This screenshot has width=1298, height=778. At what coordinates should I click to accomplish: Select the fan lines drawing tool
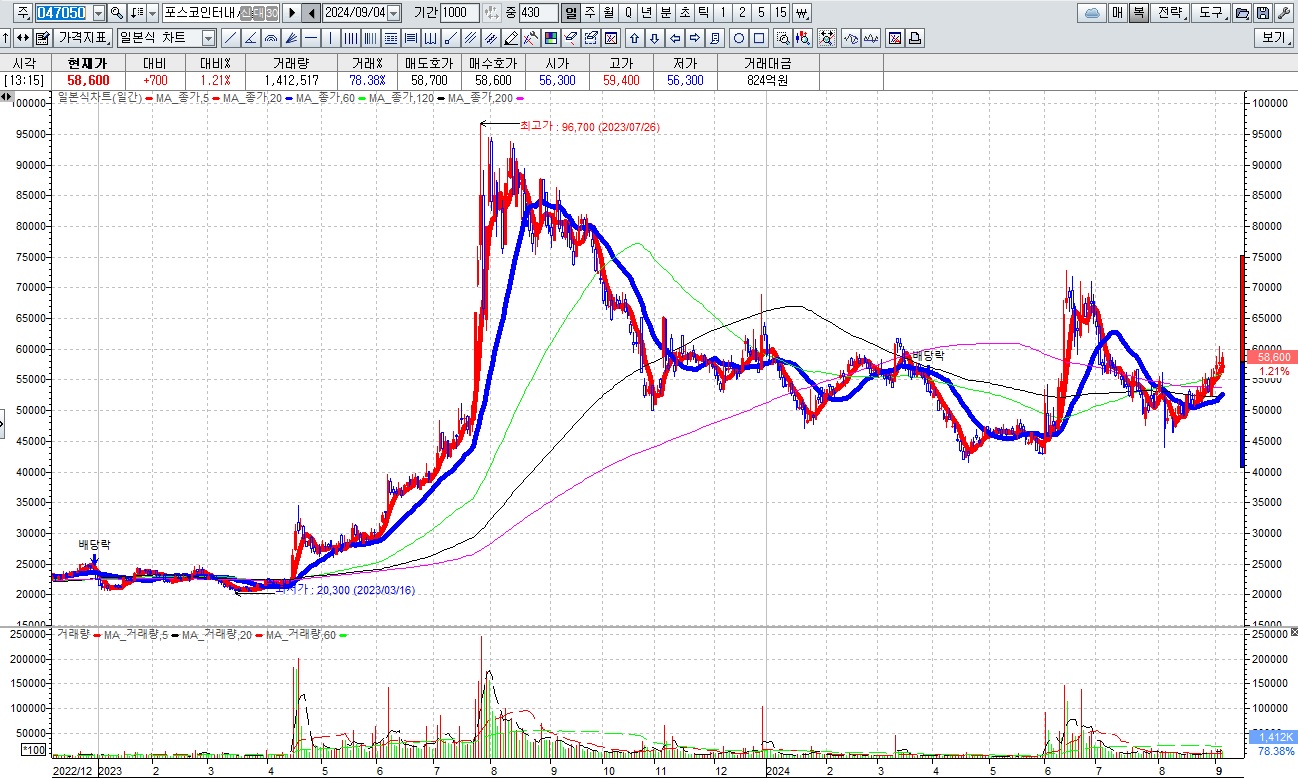pos(290,38)
